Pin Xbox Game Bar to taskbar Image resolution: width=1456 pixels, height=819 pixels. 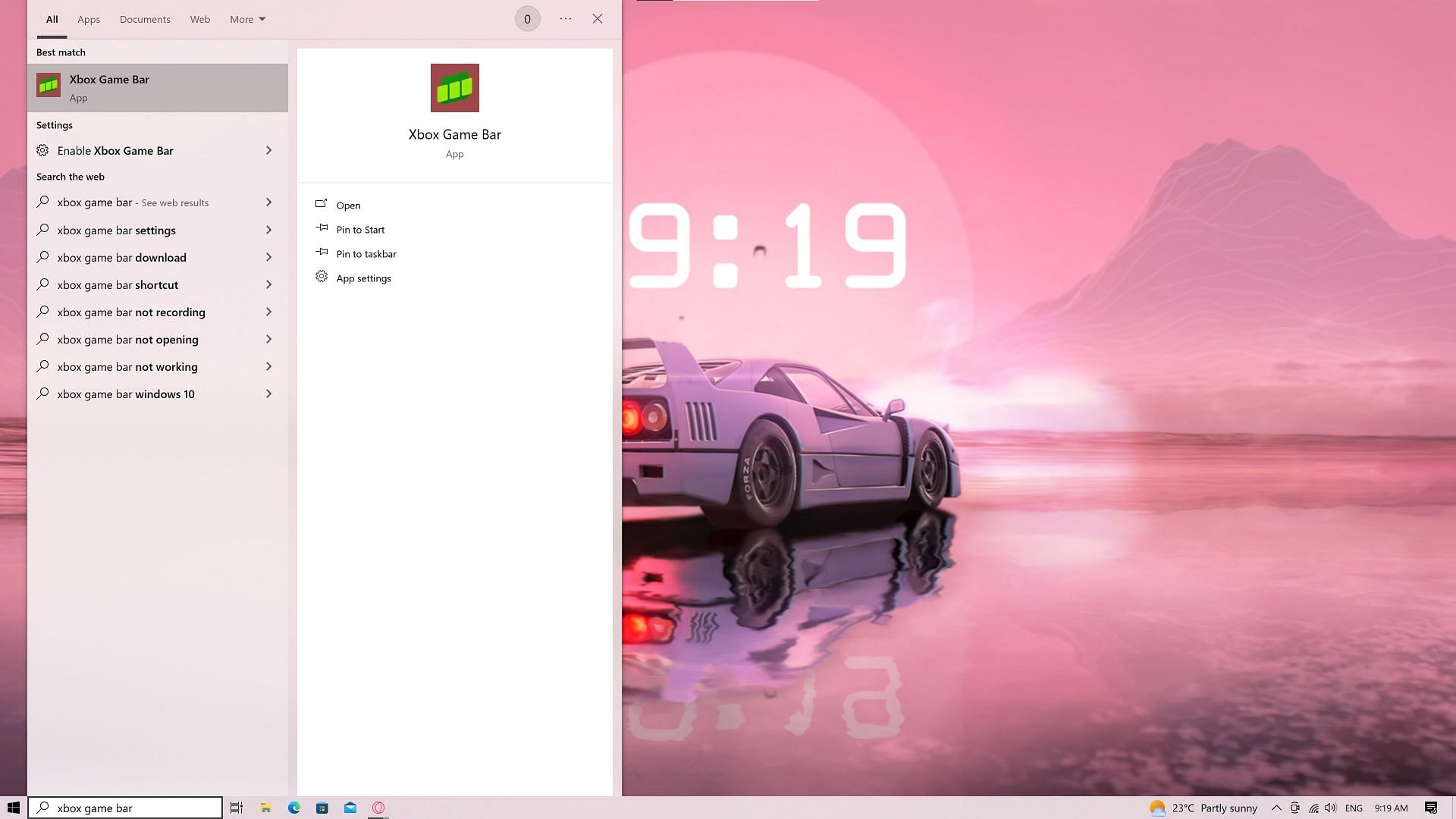pyautogui.click(x=366, y=253)
